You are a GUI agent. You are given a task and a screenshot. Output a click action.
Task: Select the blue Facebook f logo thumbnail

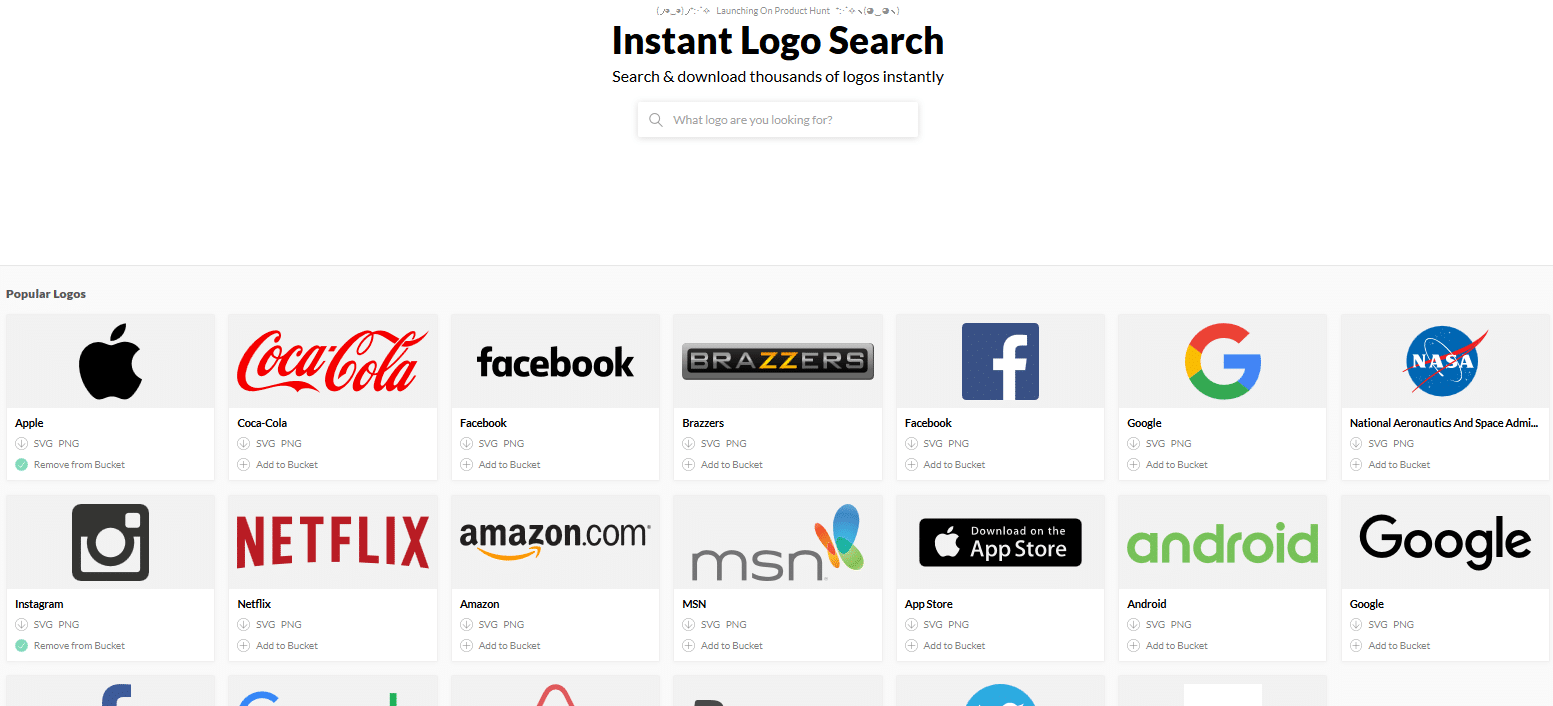pyautogui.click(x=1000, y=361)
